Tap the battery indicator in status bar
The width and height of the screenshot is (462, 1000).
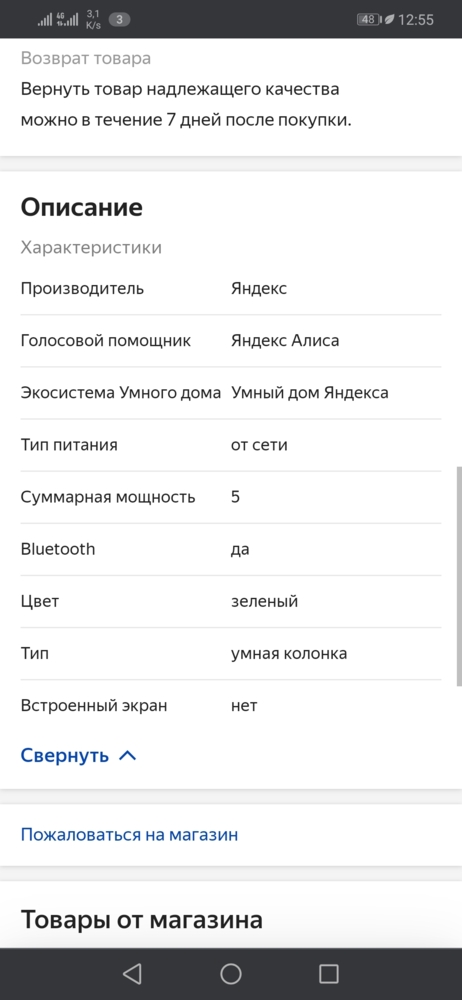pyautogui.click(x=369, y=20)
